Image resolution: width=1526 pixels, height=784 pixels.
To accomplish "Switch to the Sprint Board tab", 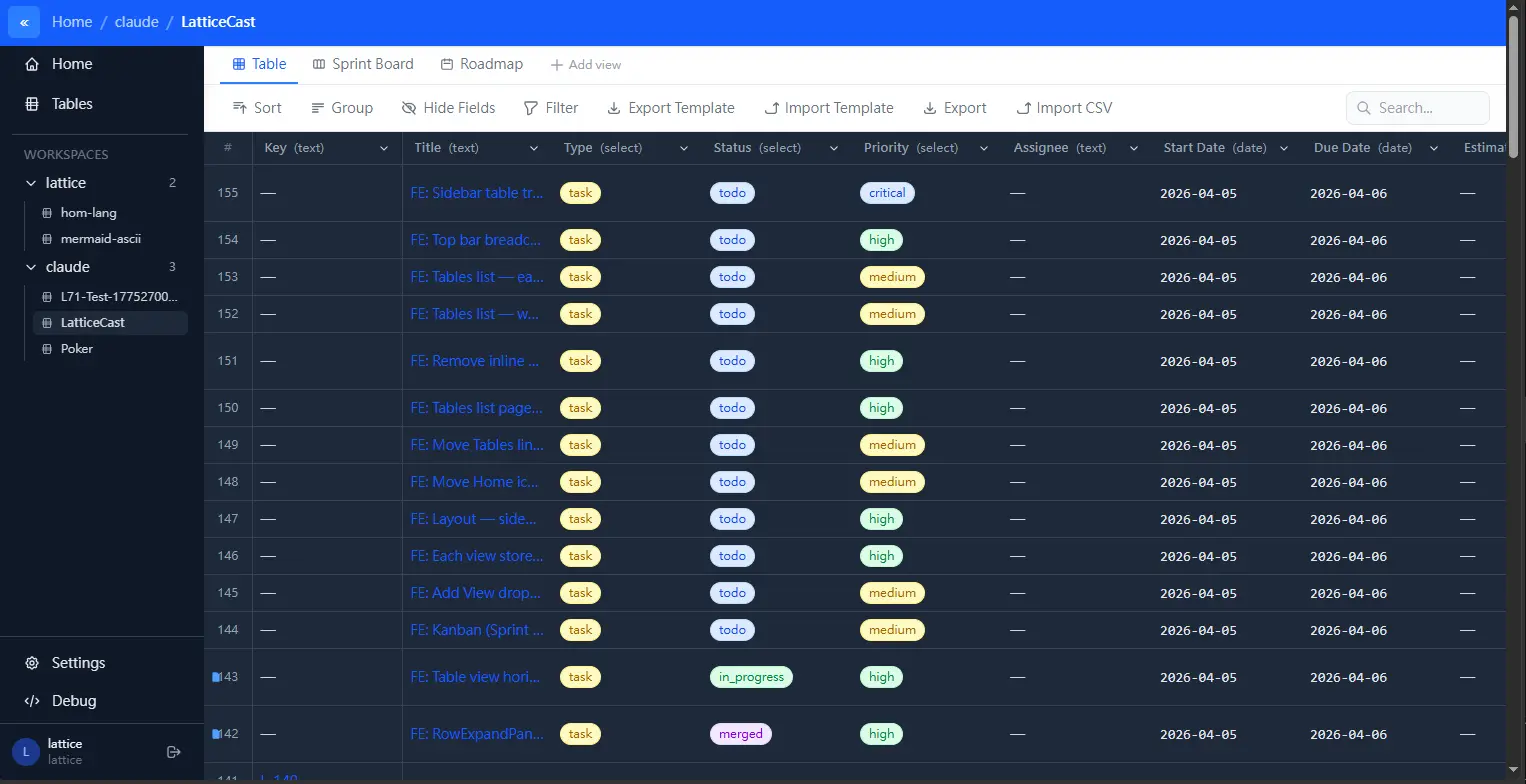I will tap(363, 64).
